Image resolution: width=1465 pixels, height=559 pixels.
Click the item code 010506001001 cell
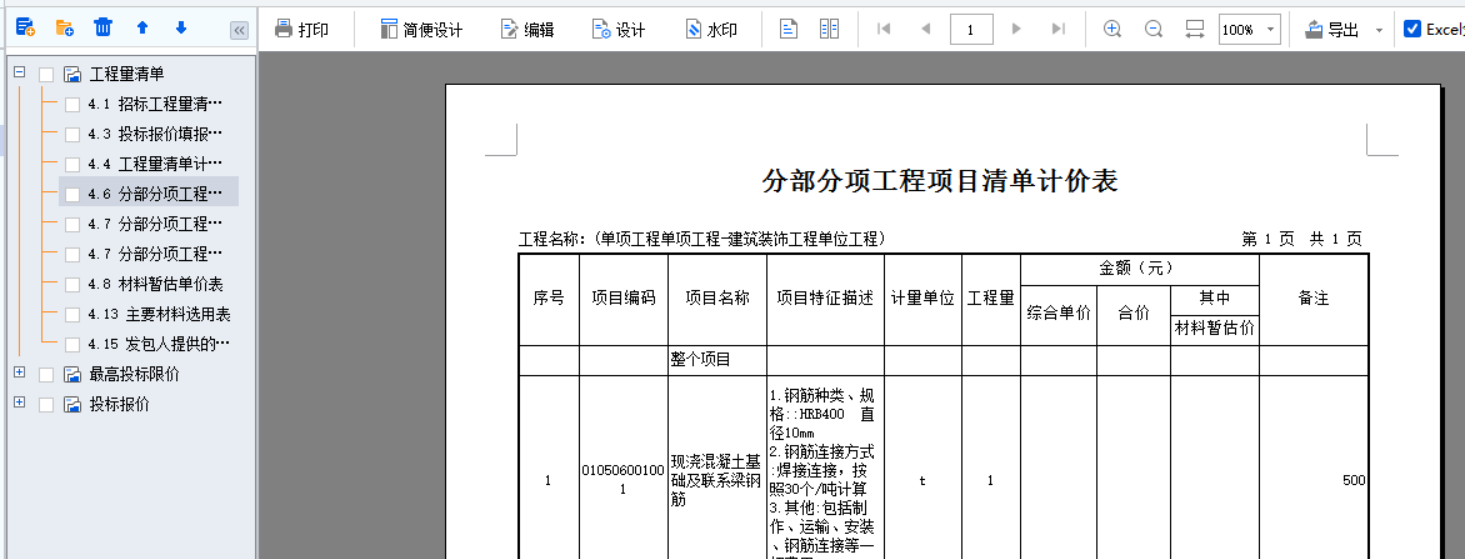click(x=623, y=480)
